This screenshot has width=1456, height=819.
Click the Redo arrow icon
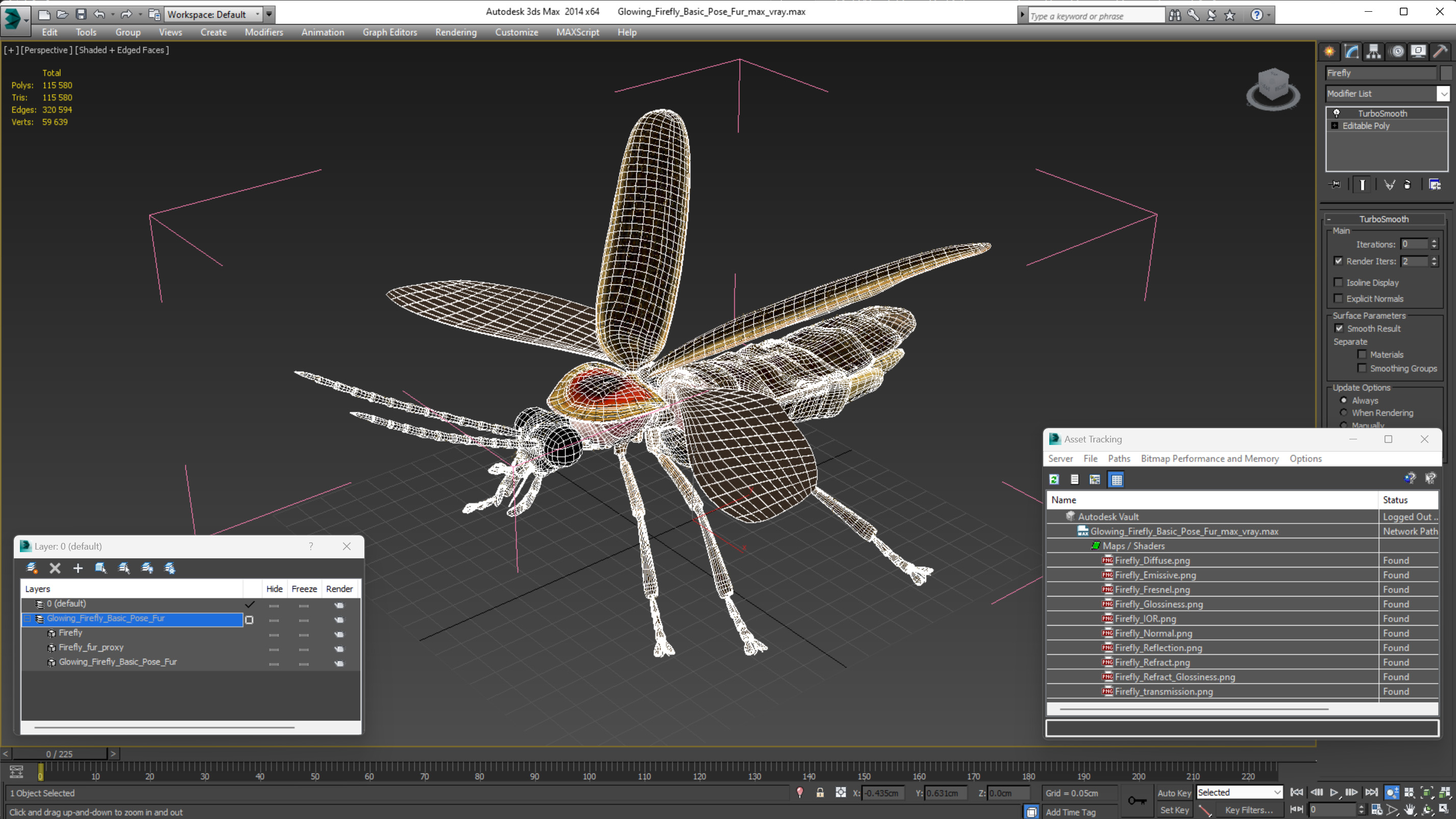(127, 14)
